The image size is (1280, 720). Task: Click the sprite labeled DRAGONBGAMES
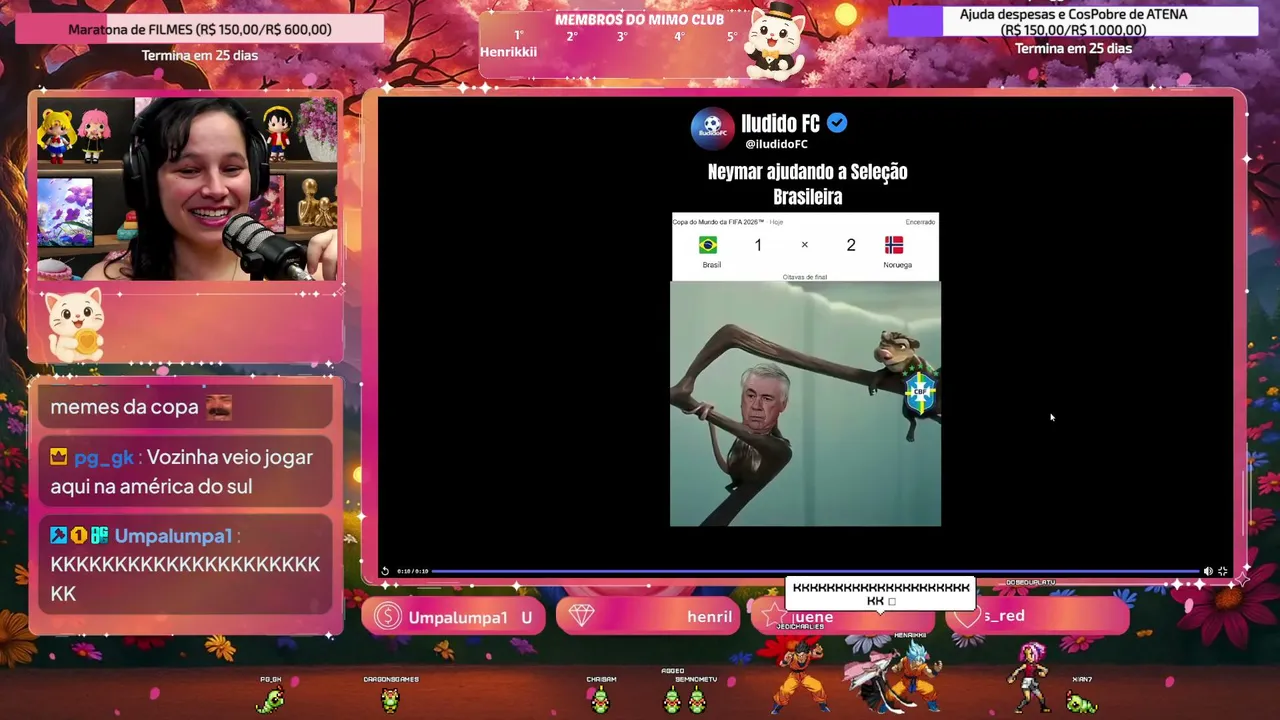390,699
